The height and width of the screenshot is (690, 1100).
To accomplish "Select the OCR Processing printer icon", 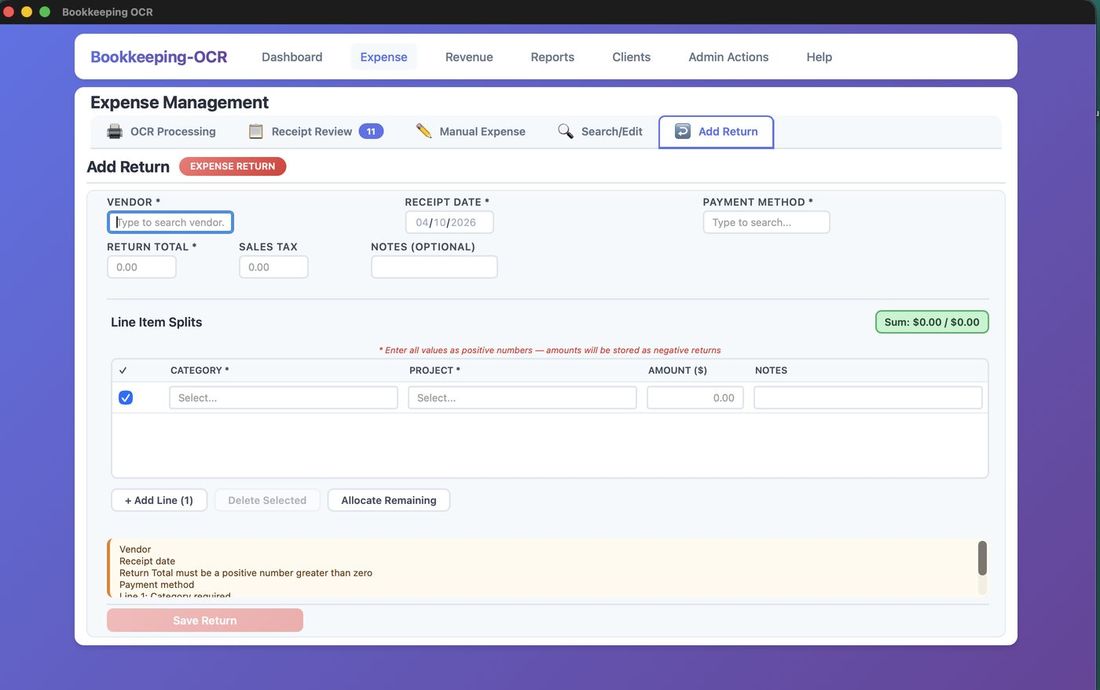I will [114, 130].
